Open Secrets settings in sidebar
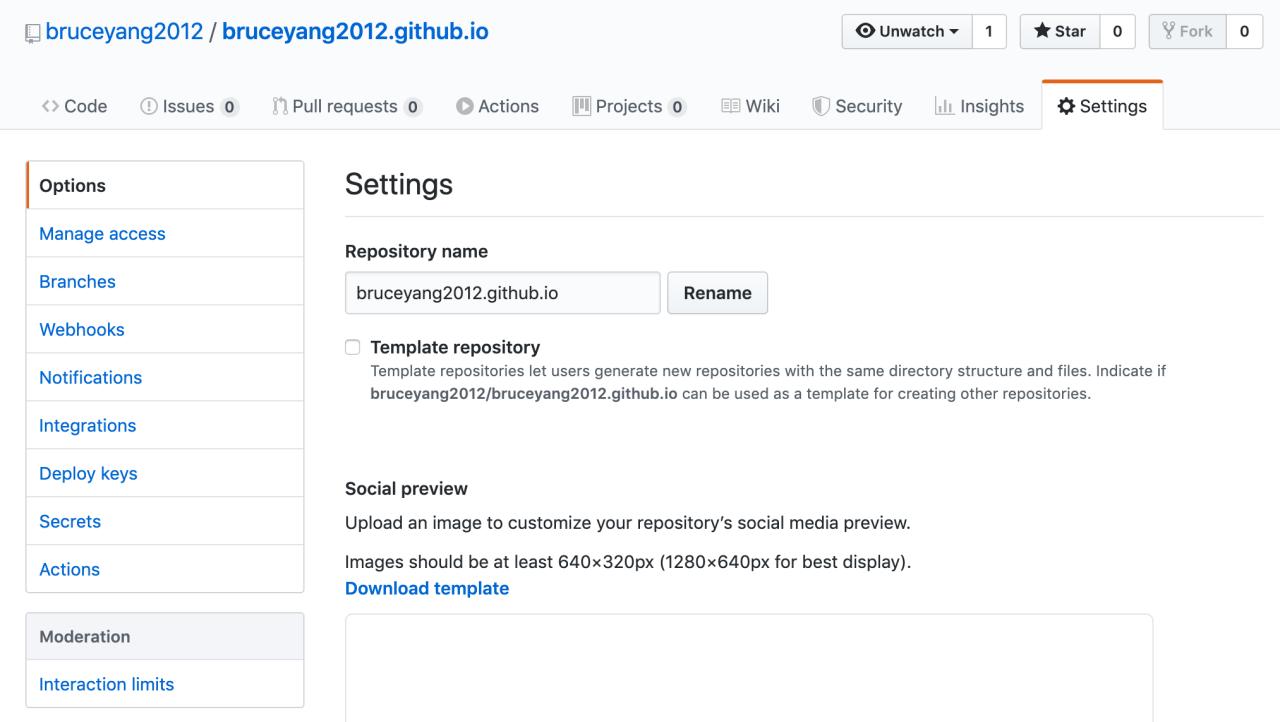1280x722 pixels. [x=165, y=521]
